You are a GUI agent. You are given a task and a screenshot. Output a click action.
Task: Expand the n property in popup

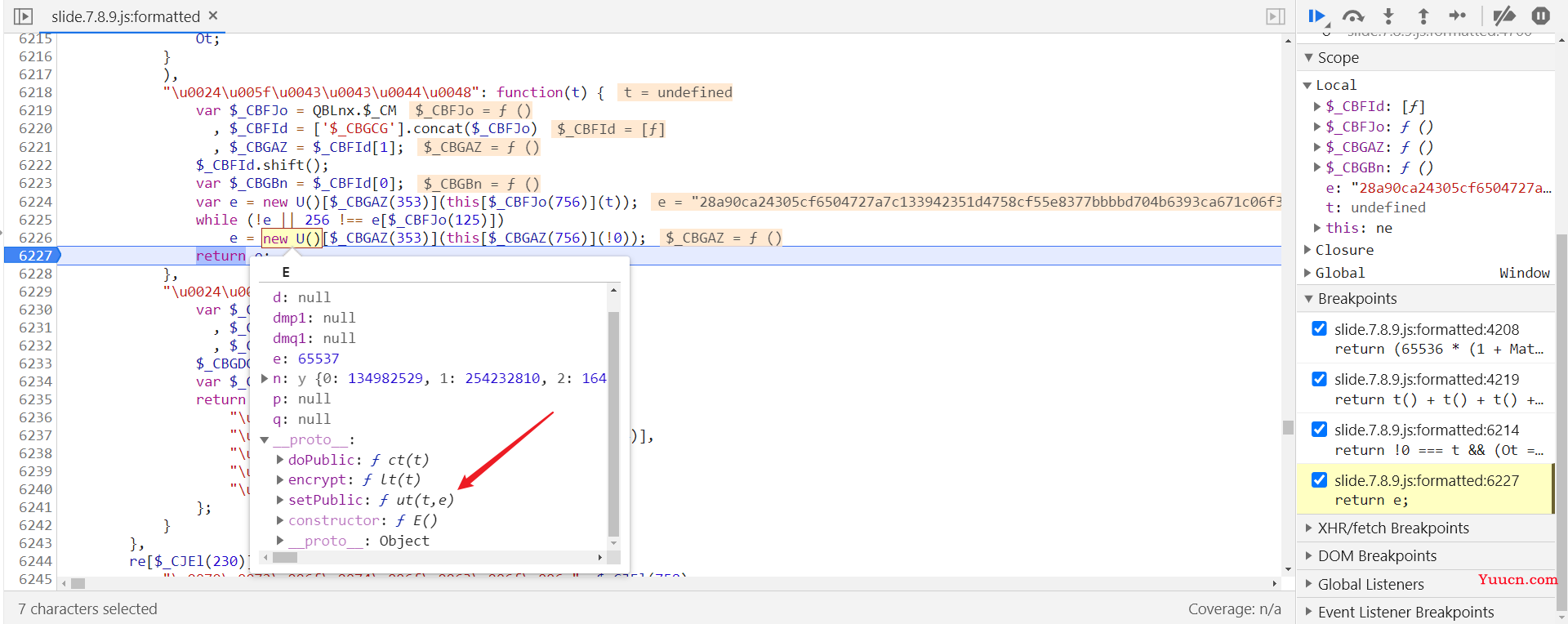pos(265,379)
